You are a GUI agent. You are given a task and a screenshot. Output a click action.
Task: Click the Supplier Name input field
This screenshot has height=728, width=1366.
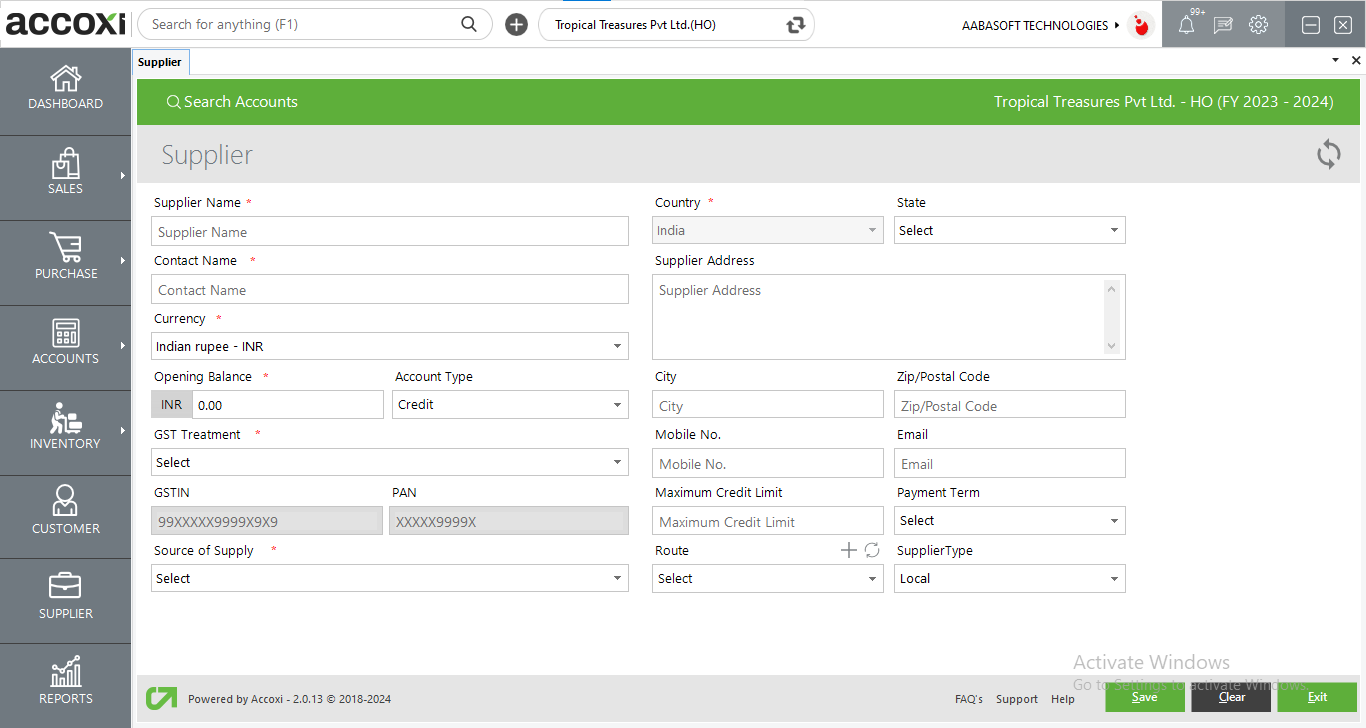pyautogui.click(x=390, y=232)
